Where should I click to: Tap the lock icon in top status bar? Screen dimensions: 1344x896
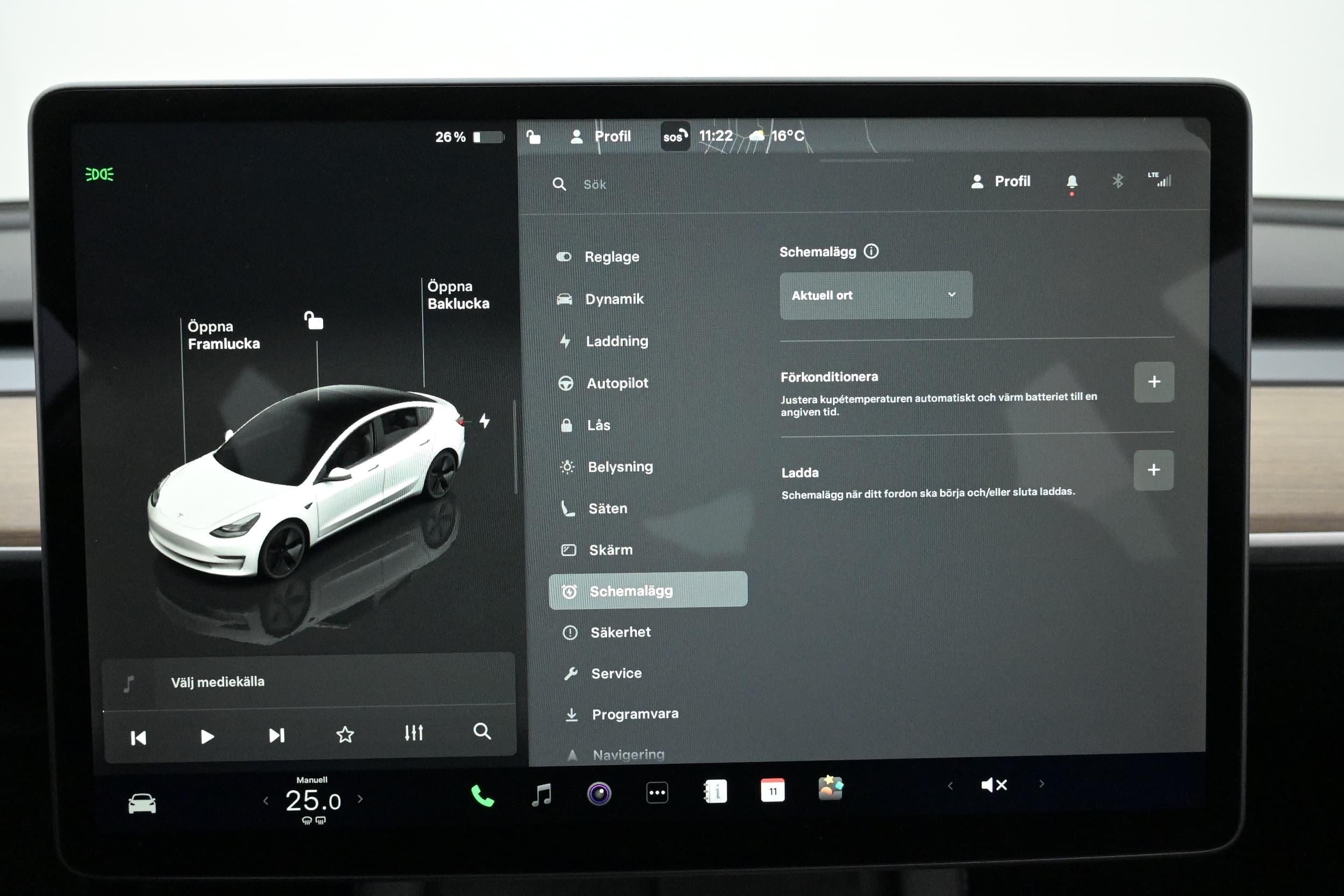coord(533,137)
